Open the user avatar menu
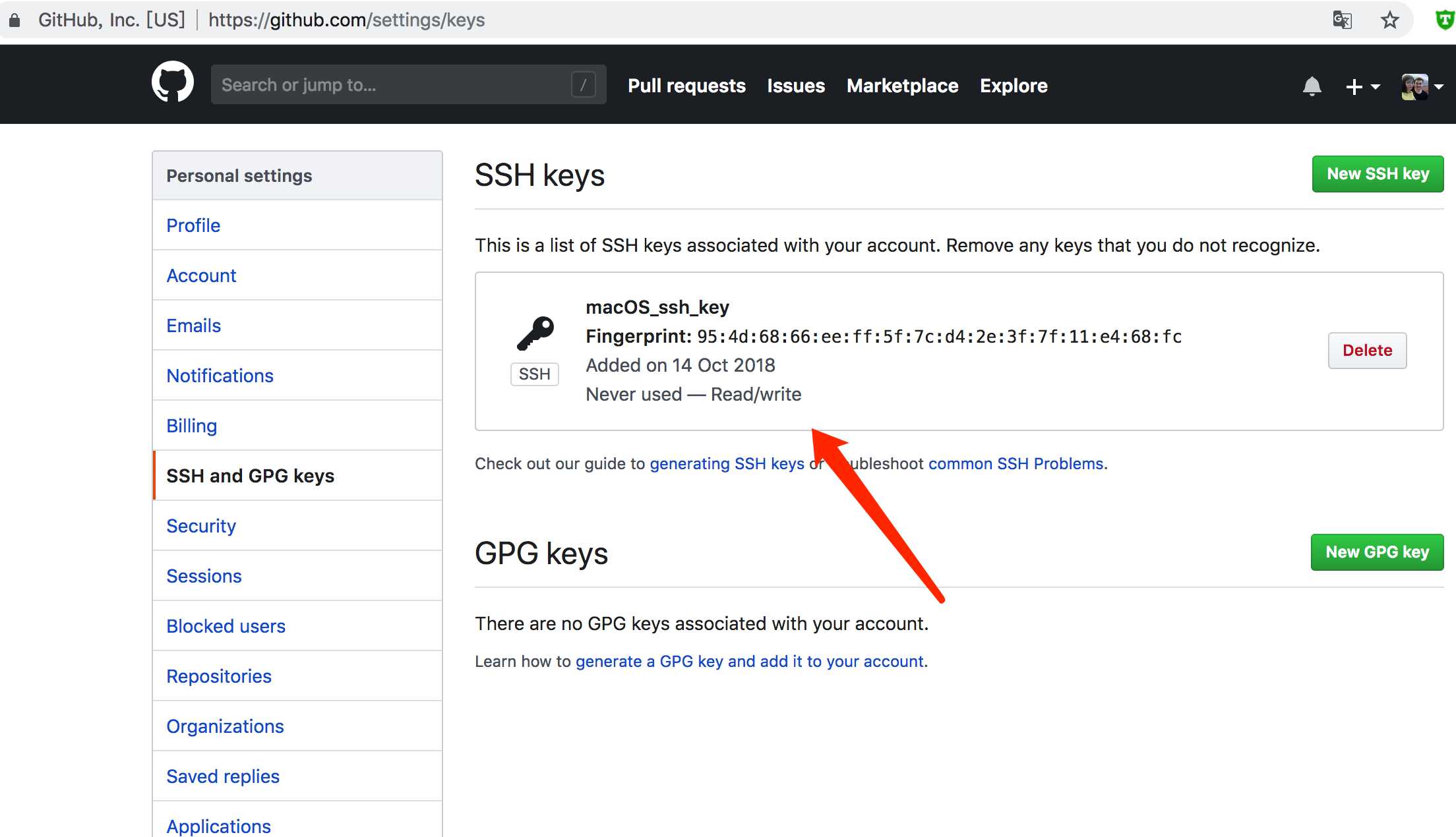The width and height of the screenshot is (1456, 837). pyautogui.click(x=1422, y=86)
